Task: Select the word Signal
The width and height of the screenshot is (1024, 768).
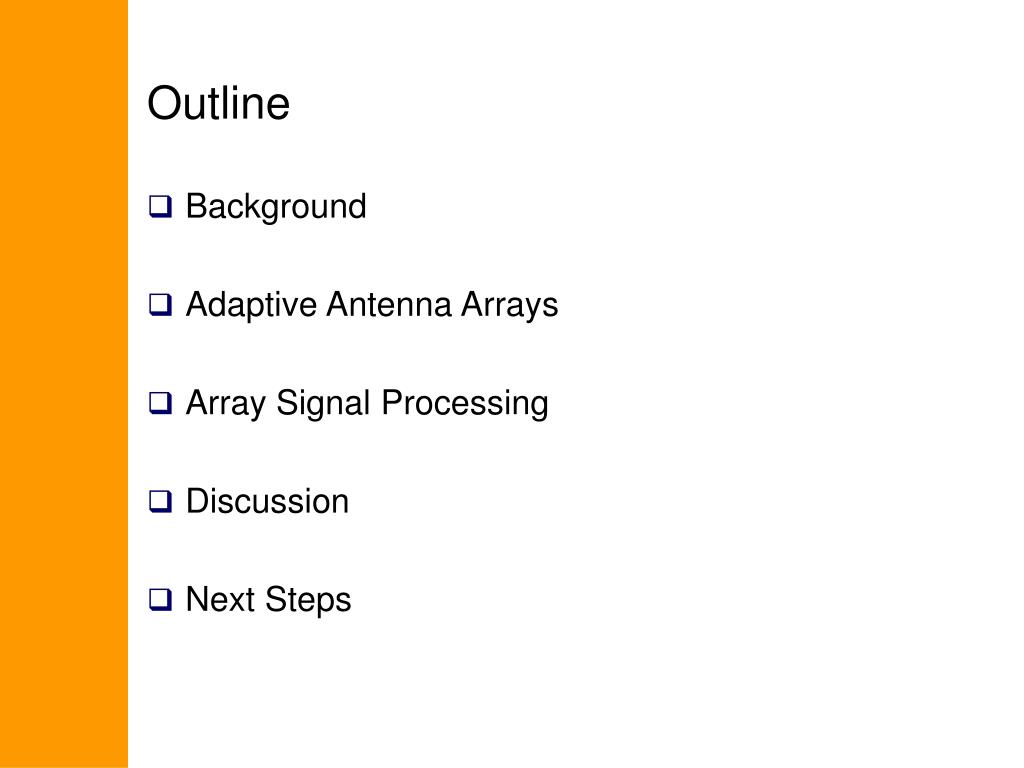Action: [323, 404]
